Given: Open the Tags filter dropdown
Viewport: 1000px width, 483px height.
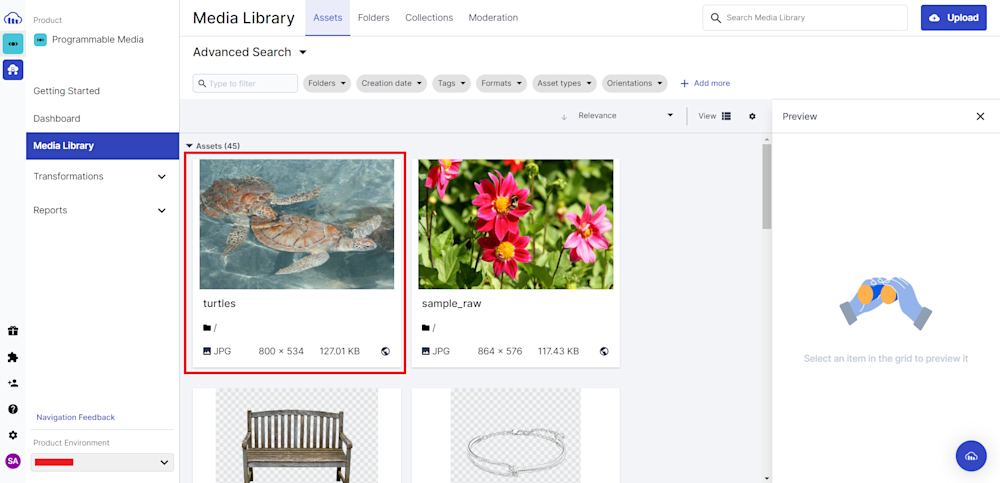Looking at the screenshot, I should click(451, 84).
